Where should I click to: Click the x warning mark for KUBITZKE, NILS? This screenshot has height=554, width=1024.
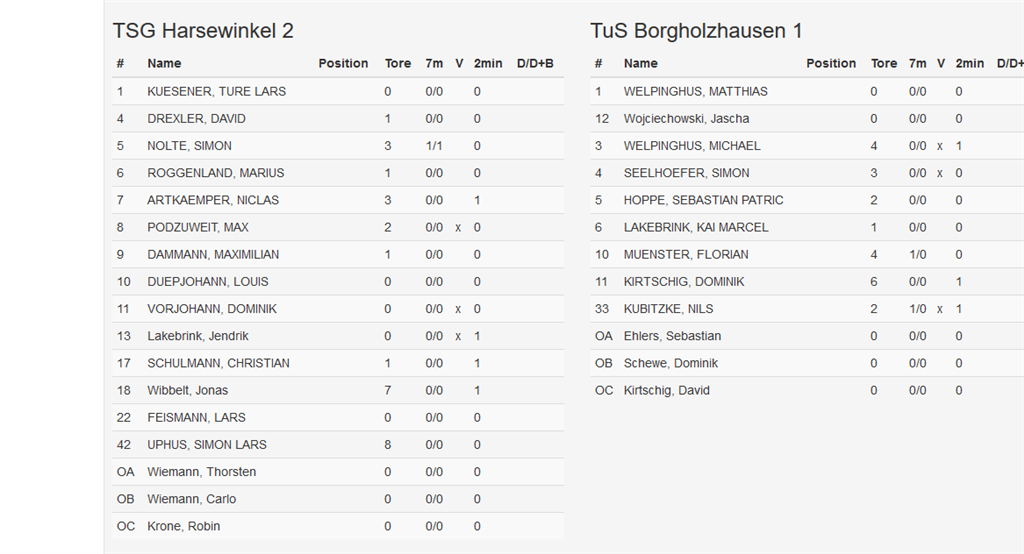[940, 309]
